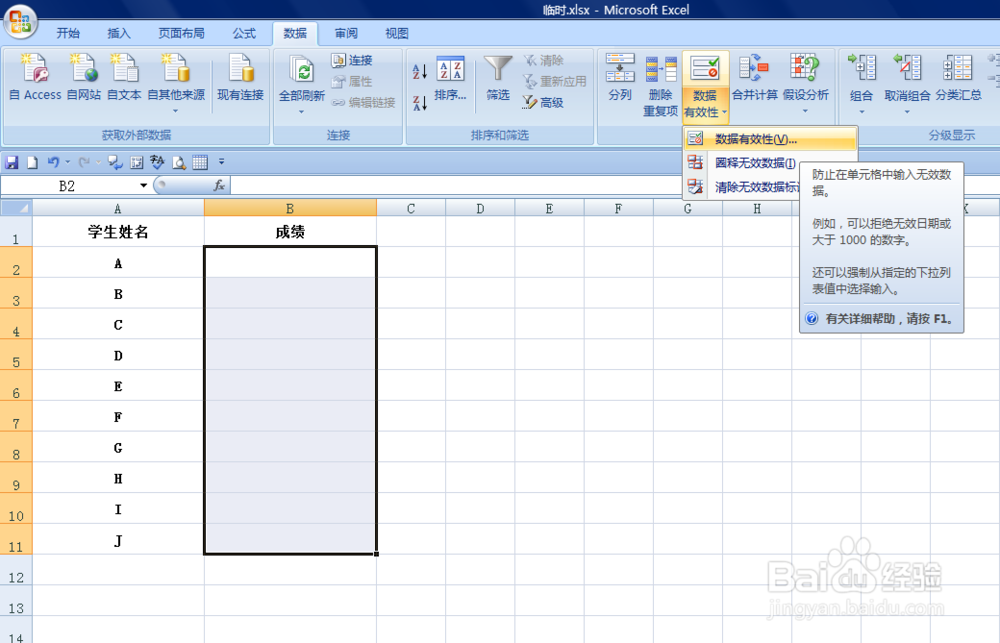This screenshot has width=1000, height=643.
Task: Switch to 视图 ribbon tab
Action: tap(397, 33)
